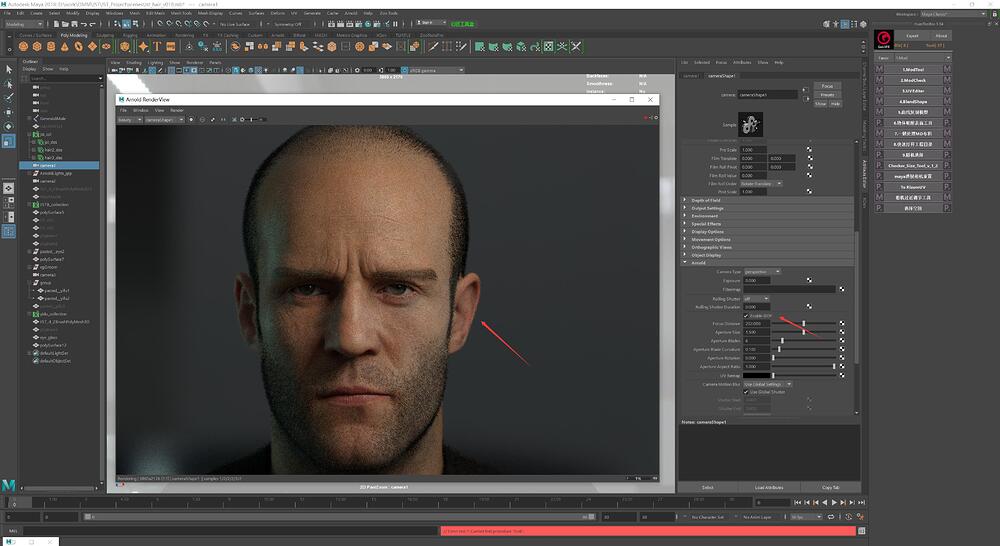Viewport: 1000px width, 546px height.
Task: Toggle the Enable DOF checkbox
Action: pyautogui.click(x=746, y=316)
